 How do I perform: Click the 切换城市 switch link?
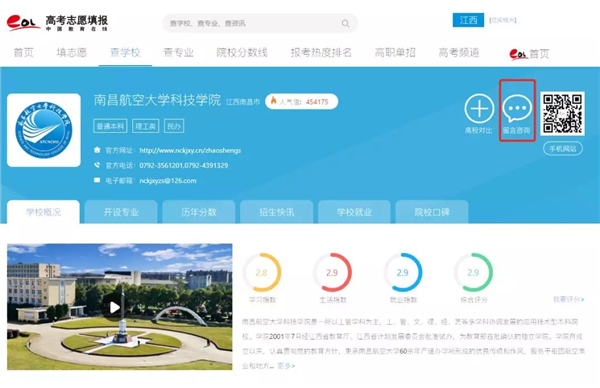tap(503, 20)
